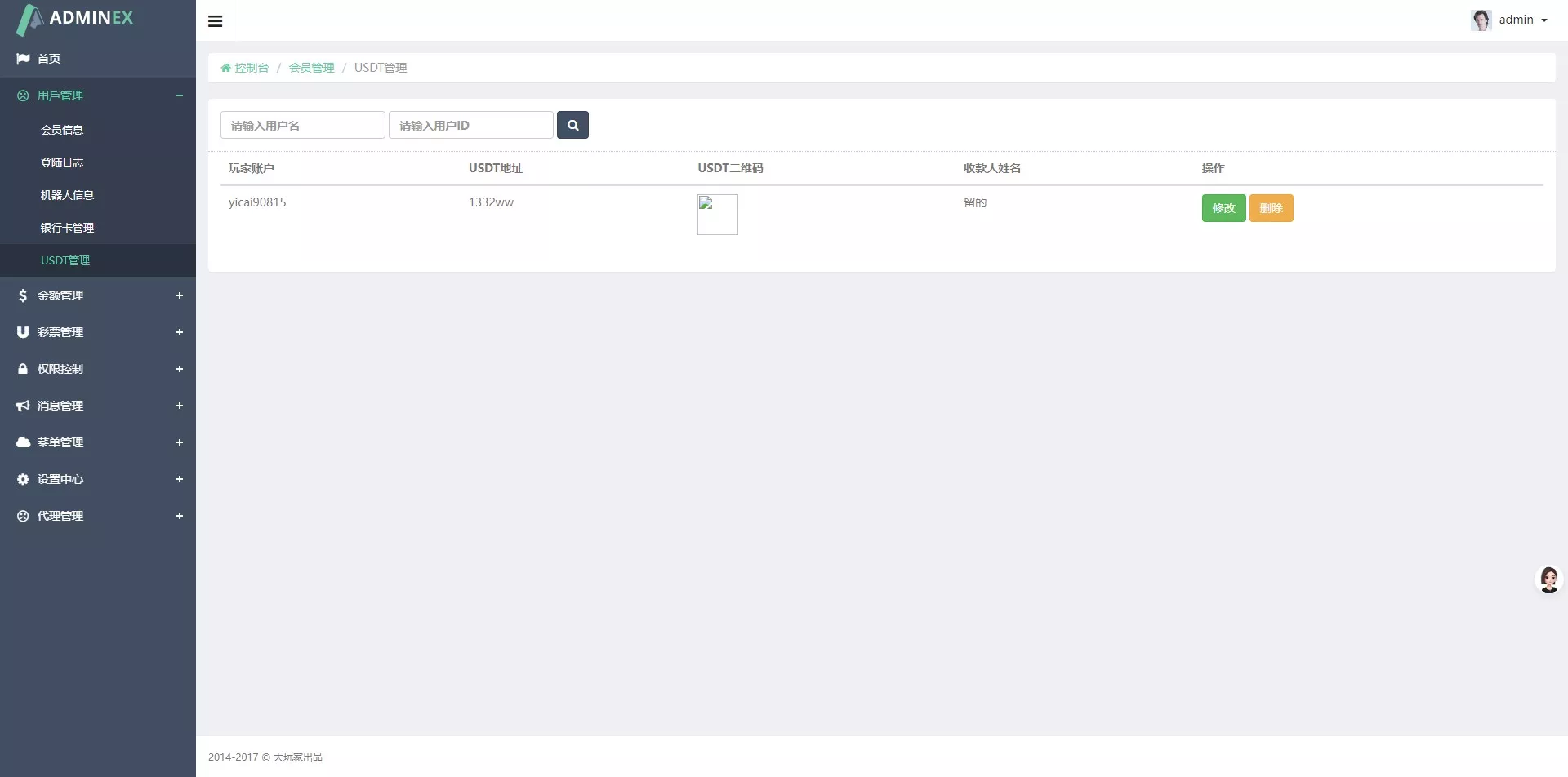Click the magnifier search button
The width and height of the screenshot is (1568, 777).
coord(572,126)
